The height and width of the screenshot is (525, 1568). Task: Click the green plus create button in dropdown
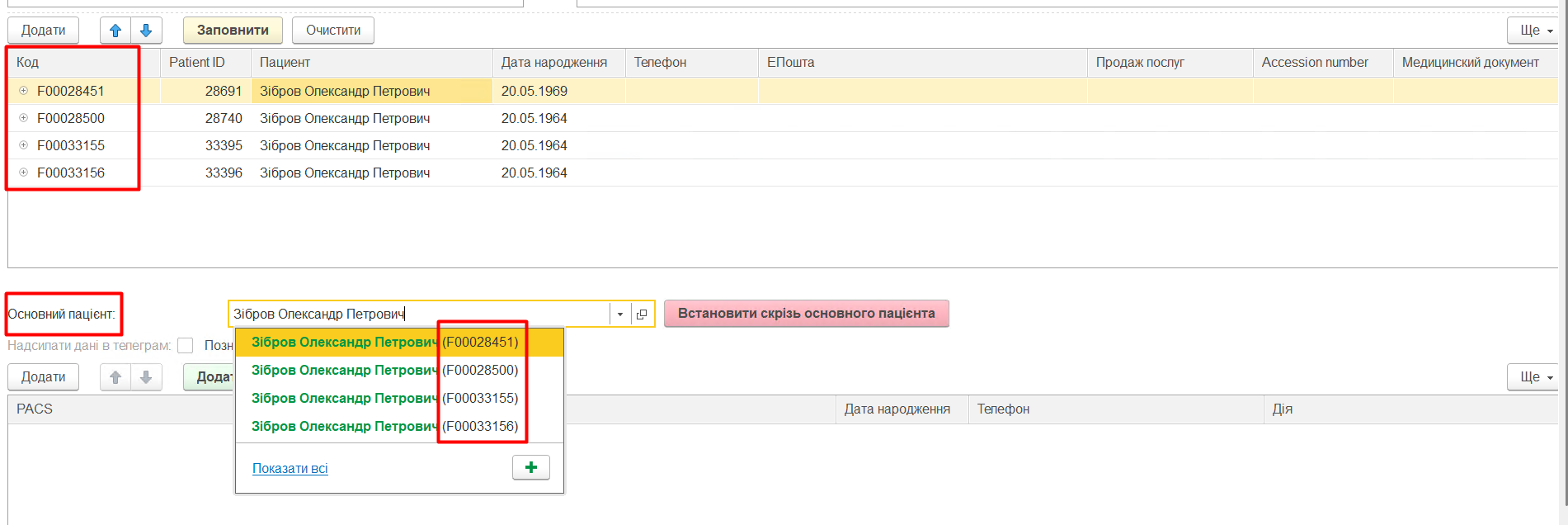click(x=530, y=467)
